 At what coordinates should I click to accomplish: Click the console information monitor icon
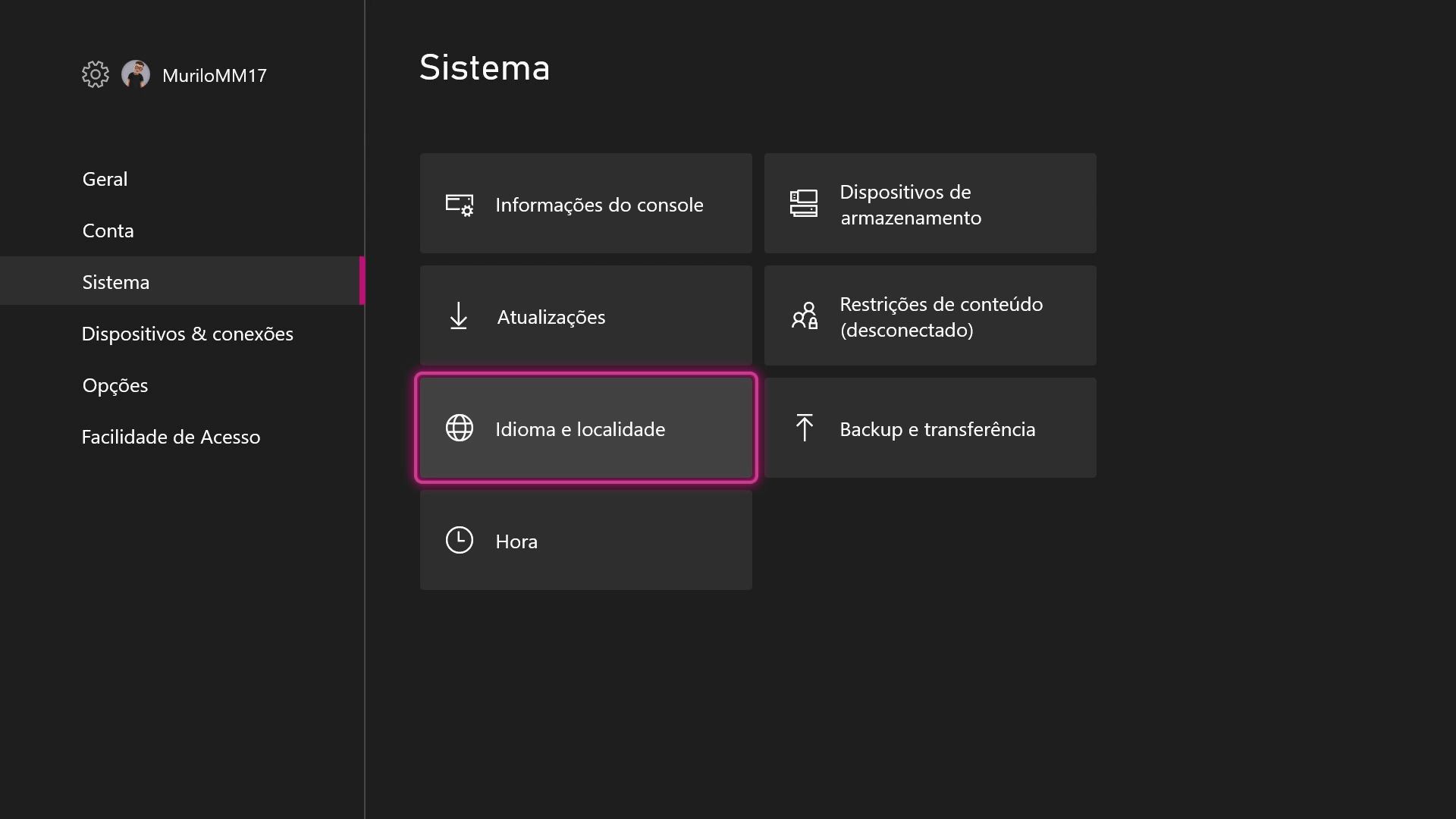tap(459, 205)
